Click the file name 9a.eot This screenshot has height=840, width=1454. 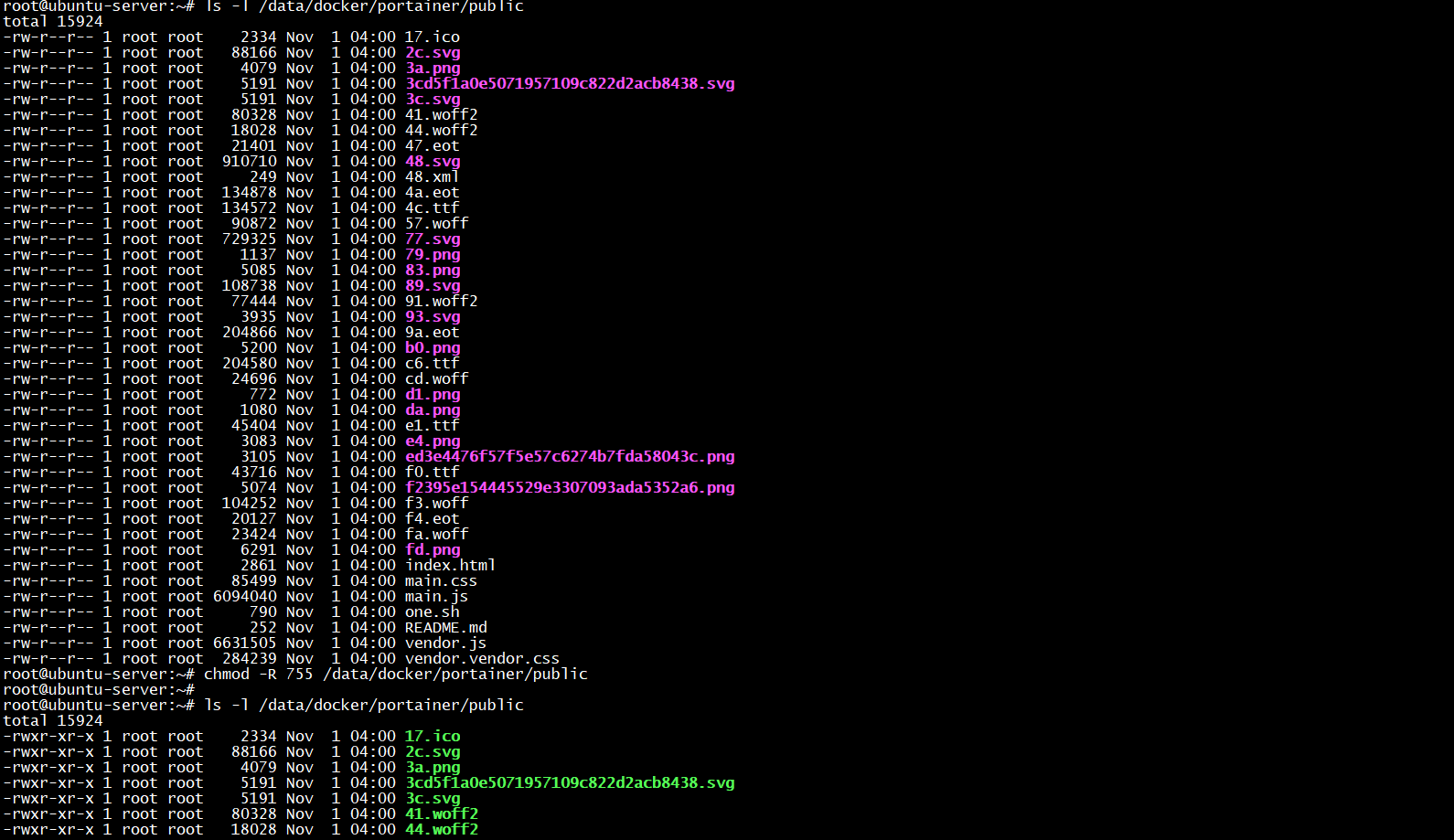pos(433,332)
